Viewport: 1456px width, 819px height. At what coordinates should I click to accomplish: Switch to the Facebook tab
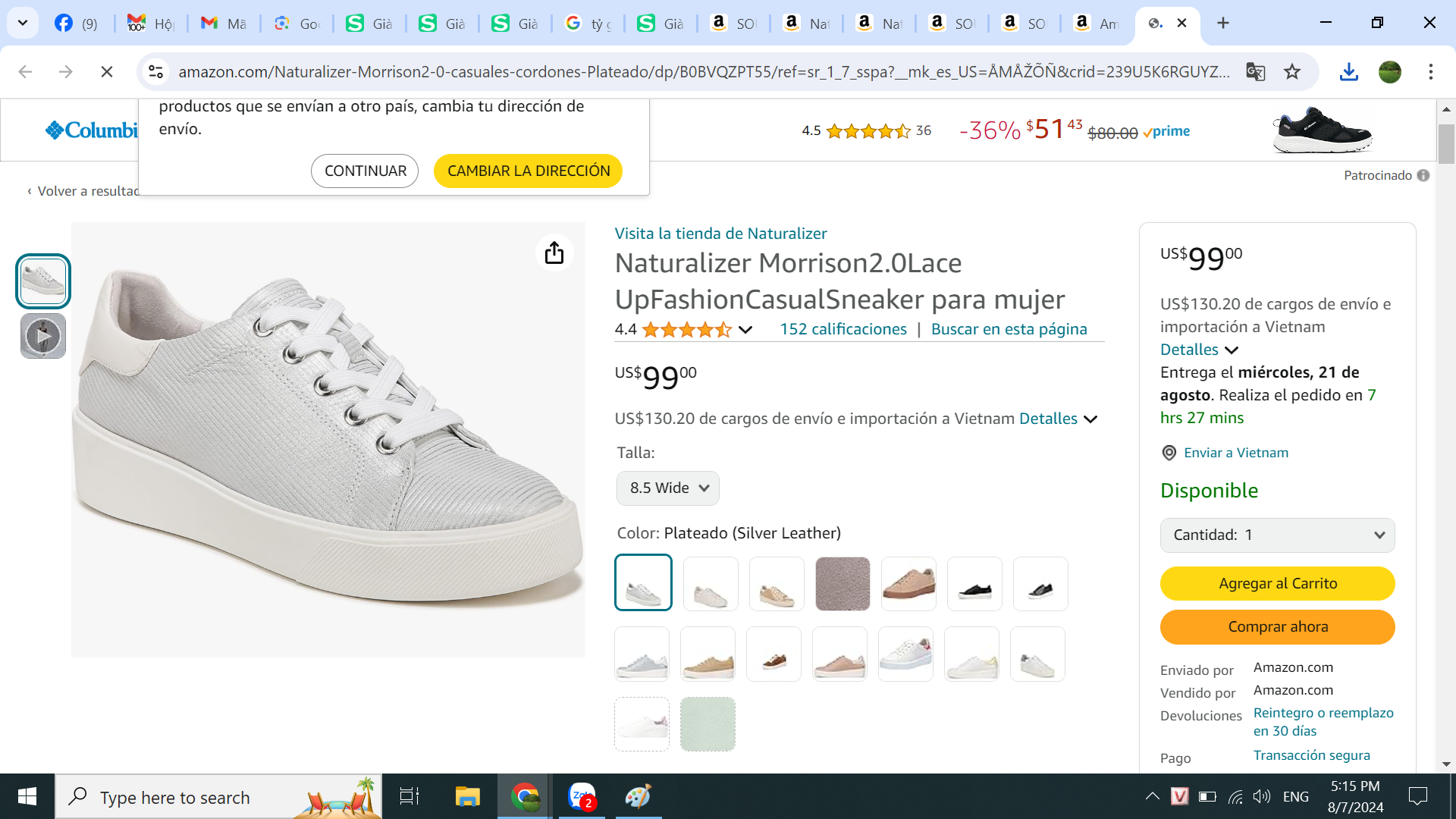(x=76, y=24)
